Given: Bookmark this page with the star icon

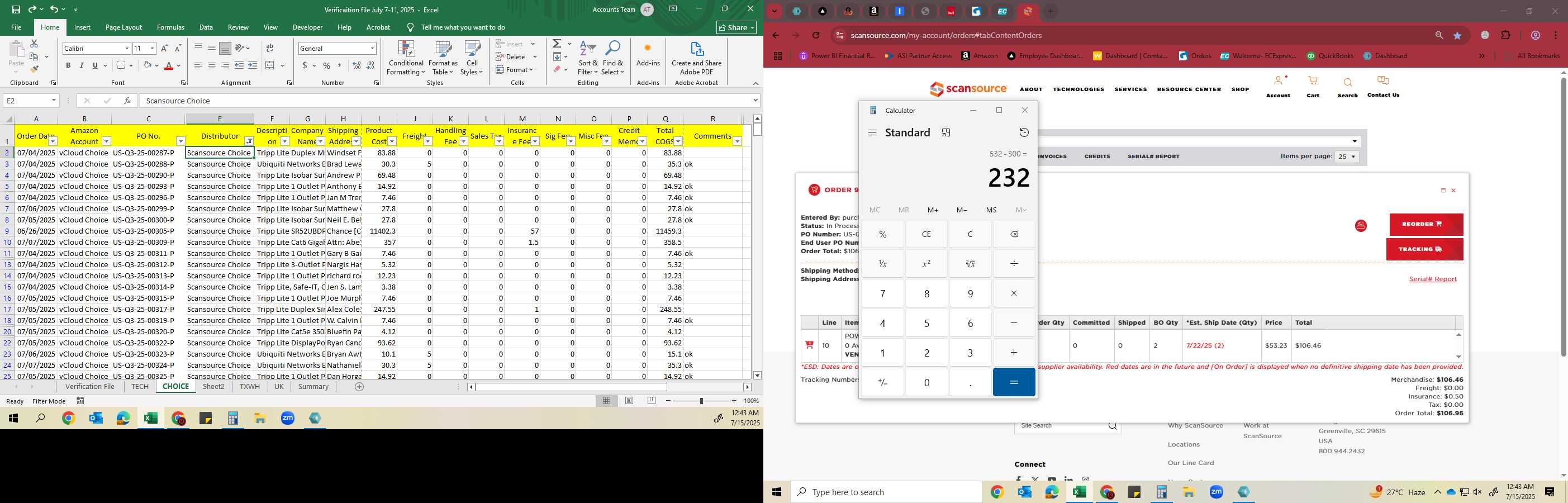Looking at the screenshot, I should (x=1457, y=35).
